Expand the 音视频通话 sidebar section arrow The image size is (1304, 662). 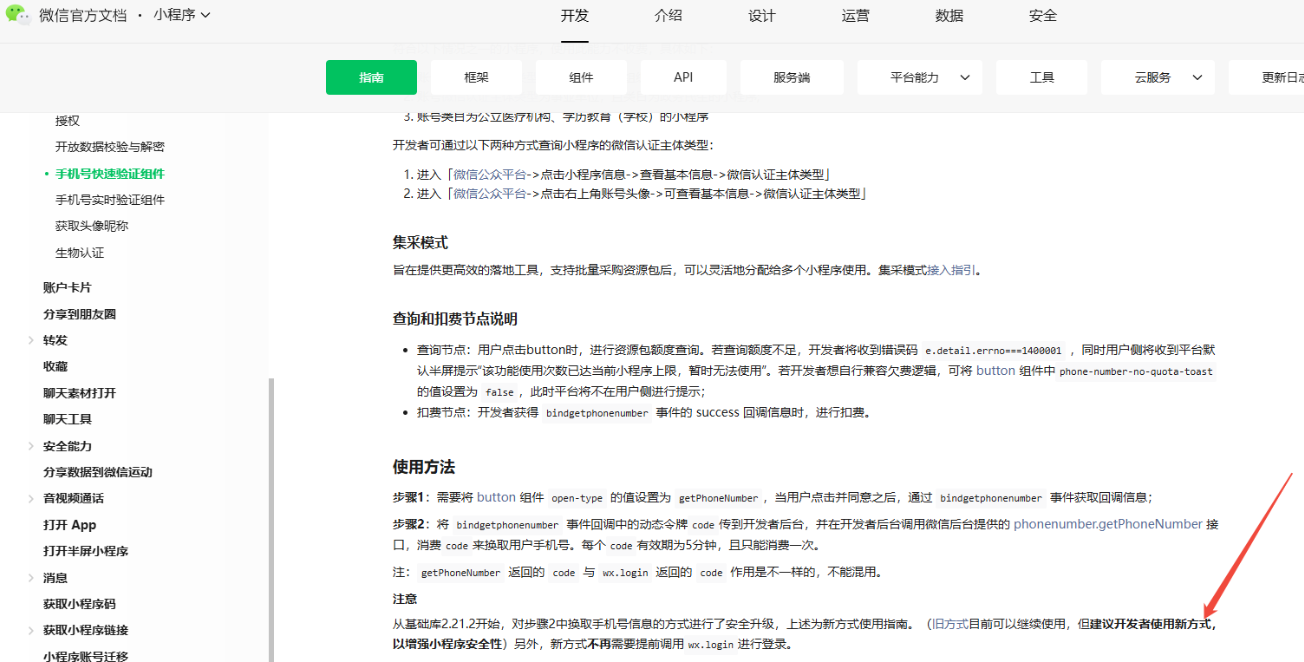(x=31, y=498)
